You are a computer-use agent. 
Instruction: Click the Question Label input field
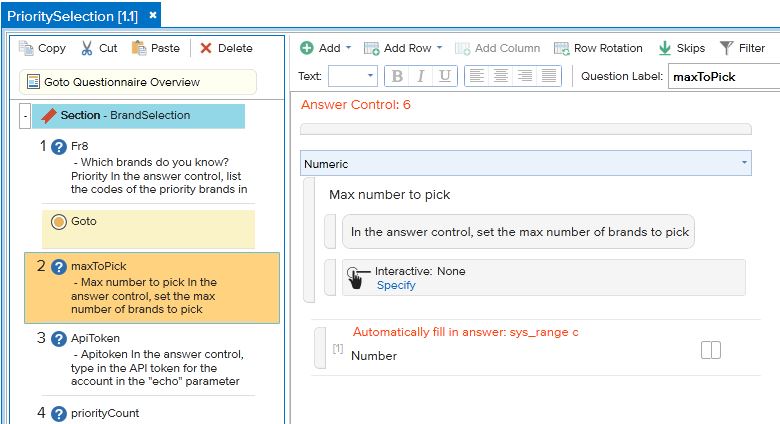click(x=724, y=77)
